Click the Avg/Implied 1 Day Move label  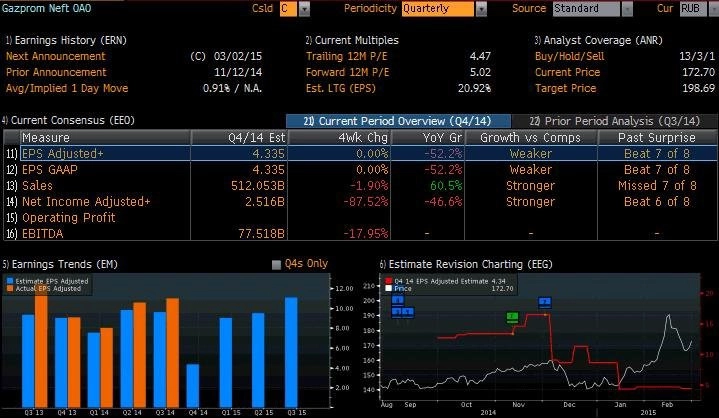point(67,88)
